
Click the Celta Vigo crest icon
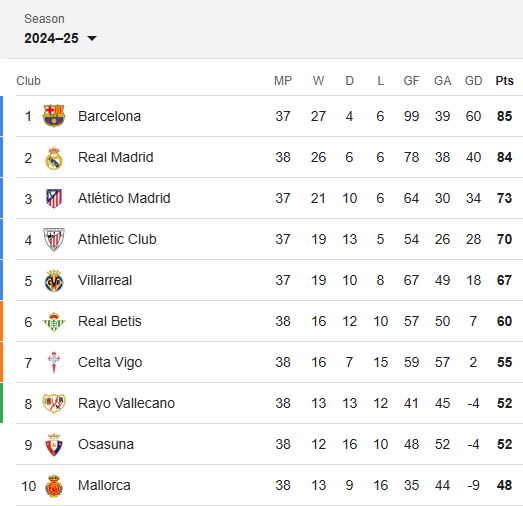point(54,362)
